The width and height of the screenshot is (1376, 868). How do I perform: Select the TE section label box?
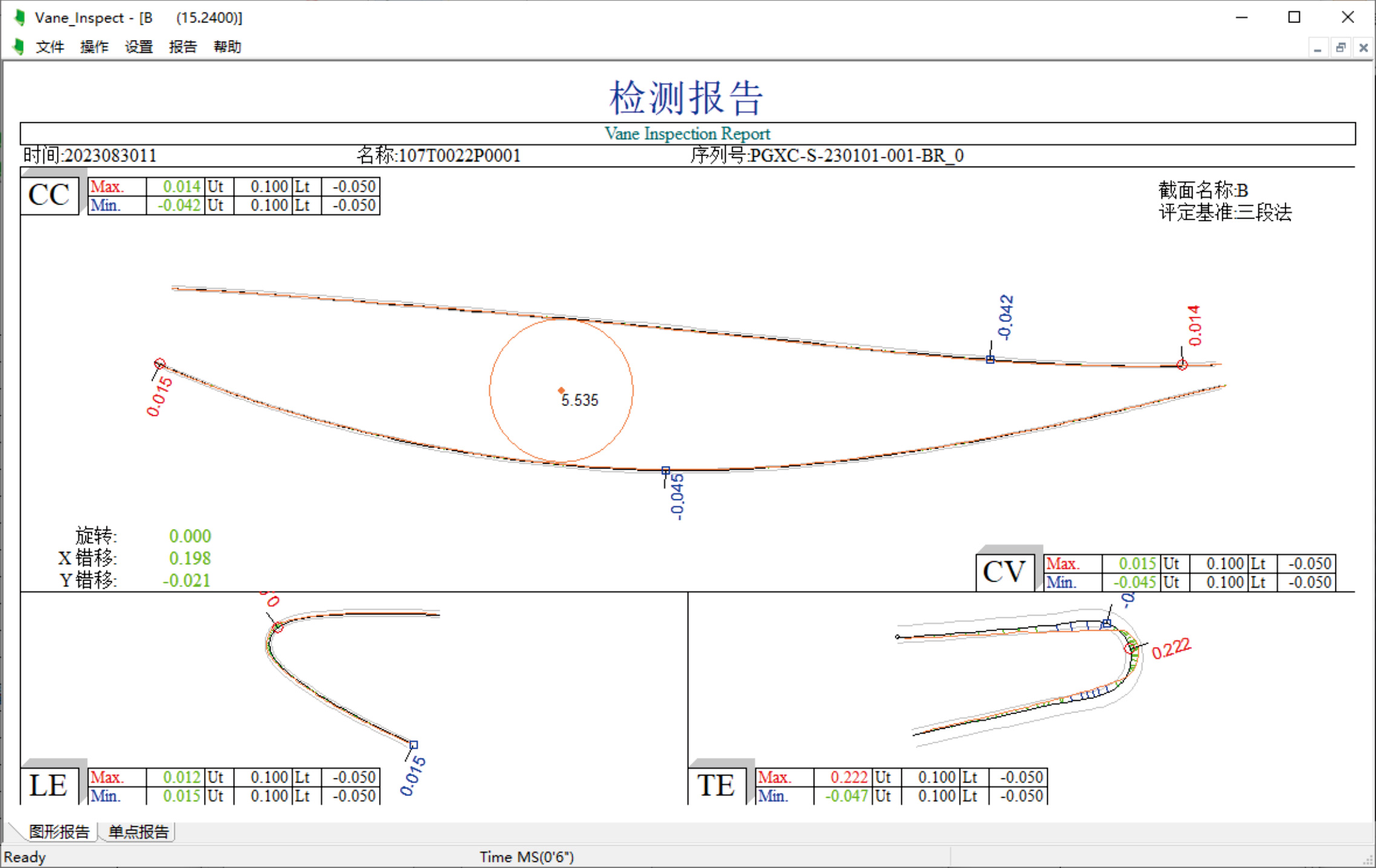716,786
